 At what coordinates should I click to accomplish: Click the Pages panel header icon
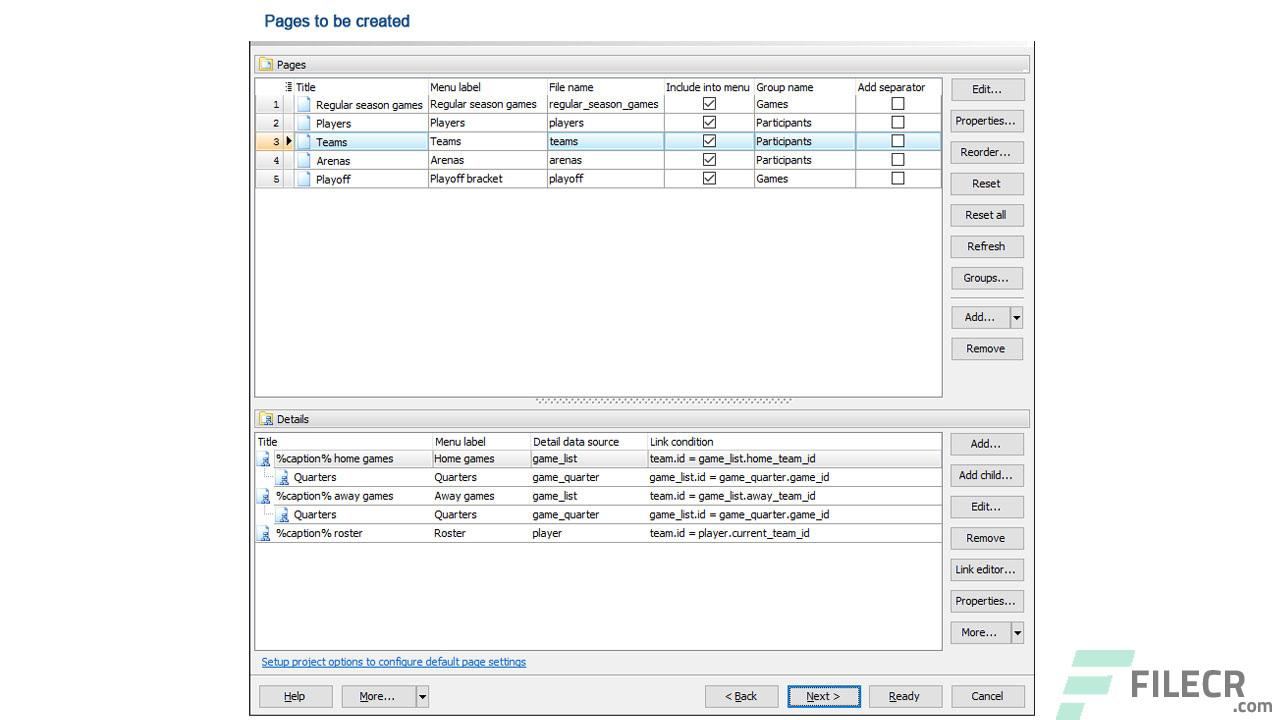268,64
